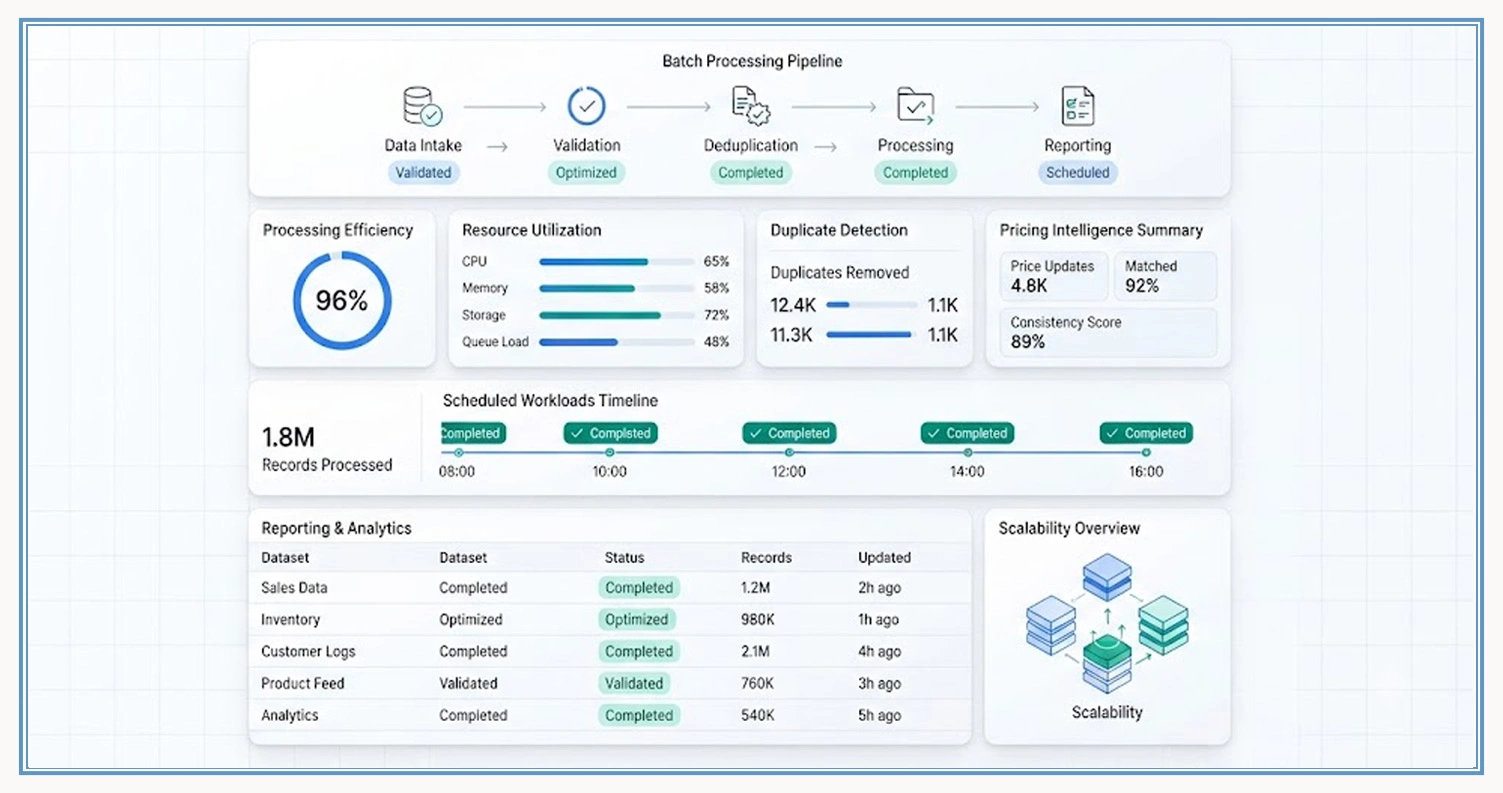Select the Customer Logs row name
Screen dimensions: 1503x793
(308, 652)
